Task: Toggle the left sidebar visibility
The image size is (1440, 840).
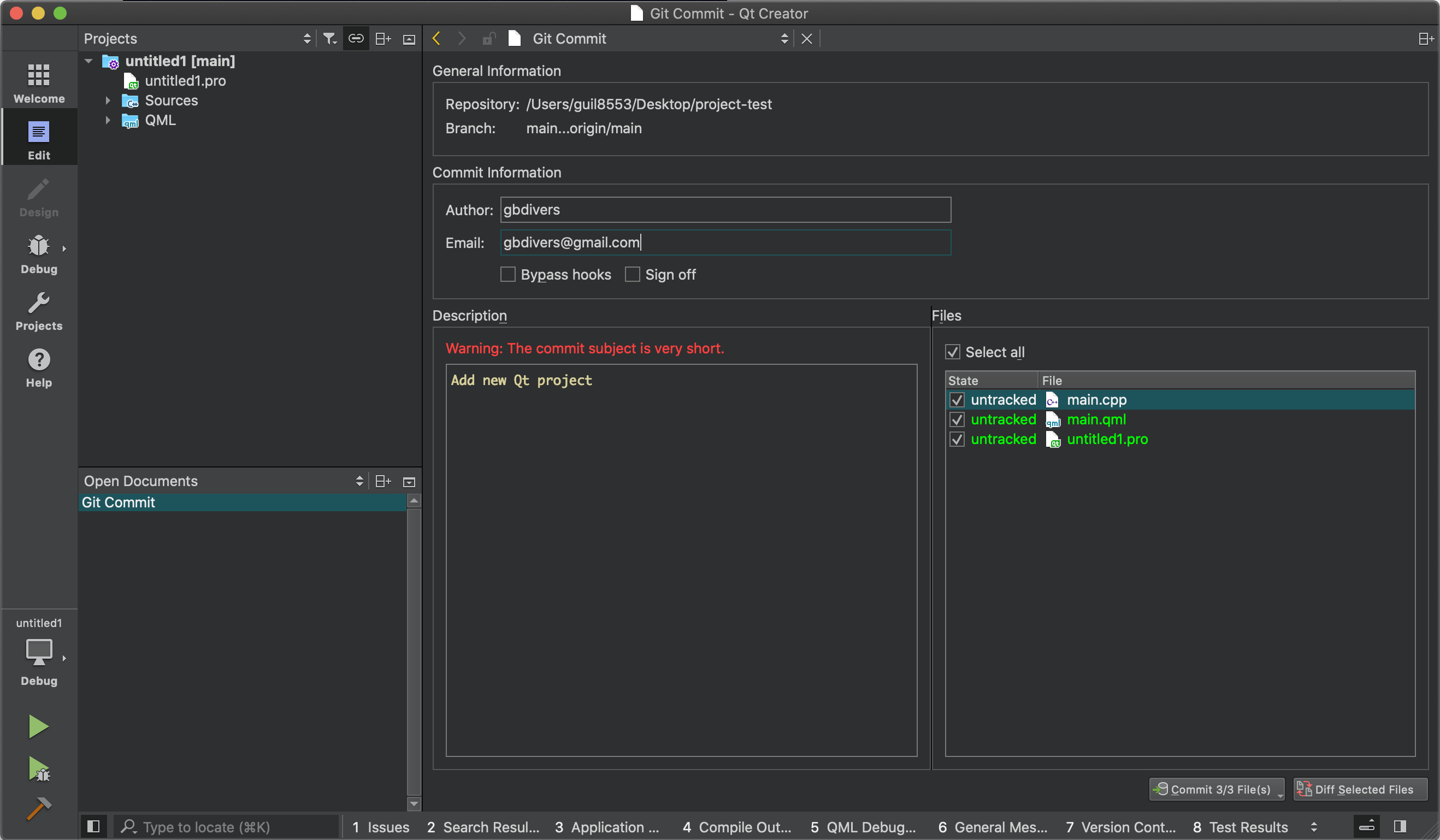Action: [94, 826]
